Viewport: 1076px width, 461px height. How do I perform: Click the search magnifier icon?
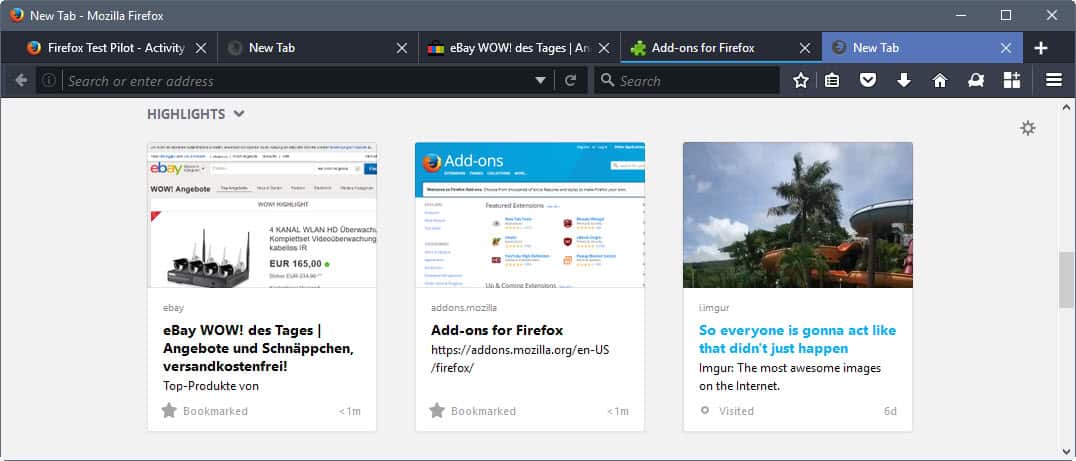tap(607, 81)
